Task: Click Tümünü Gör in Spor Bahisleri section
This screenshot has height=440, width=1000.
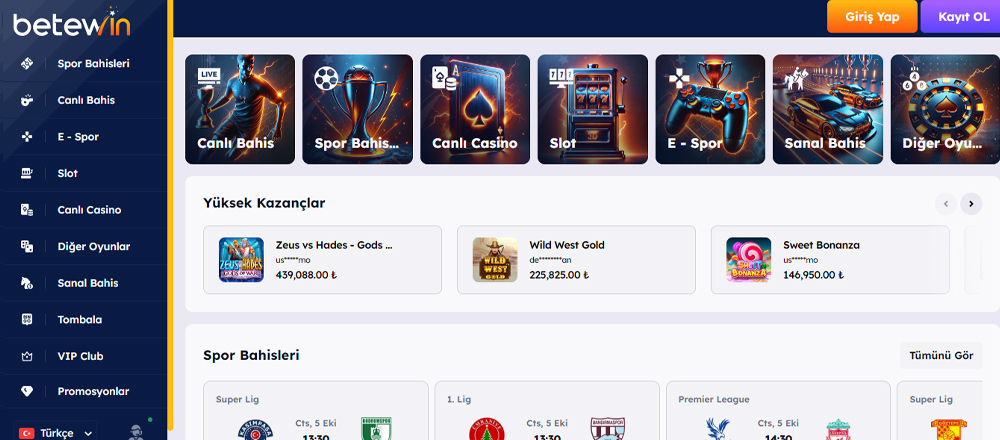Action: coord(941,355)
